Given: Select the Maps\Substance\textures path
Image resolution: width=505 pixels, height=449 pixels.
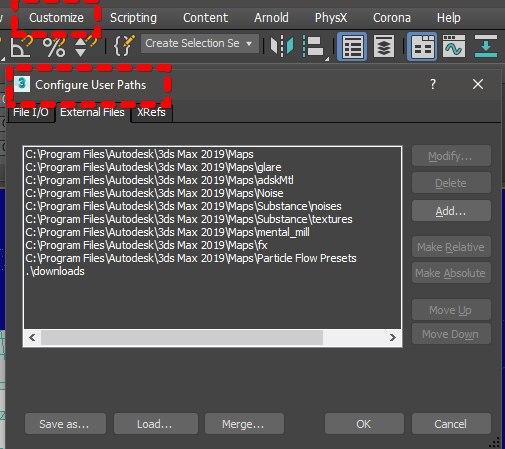Looking at the screenshot, I should point(189,219).
